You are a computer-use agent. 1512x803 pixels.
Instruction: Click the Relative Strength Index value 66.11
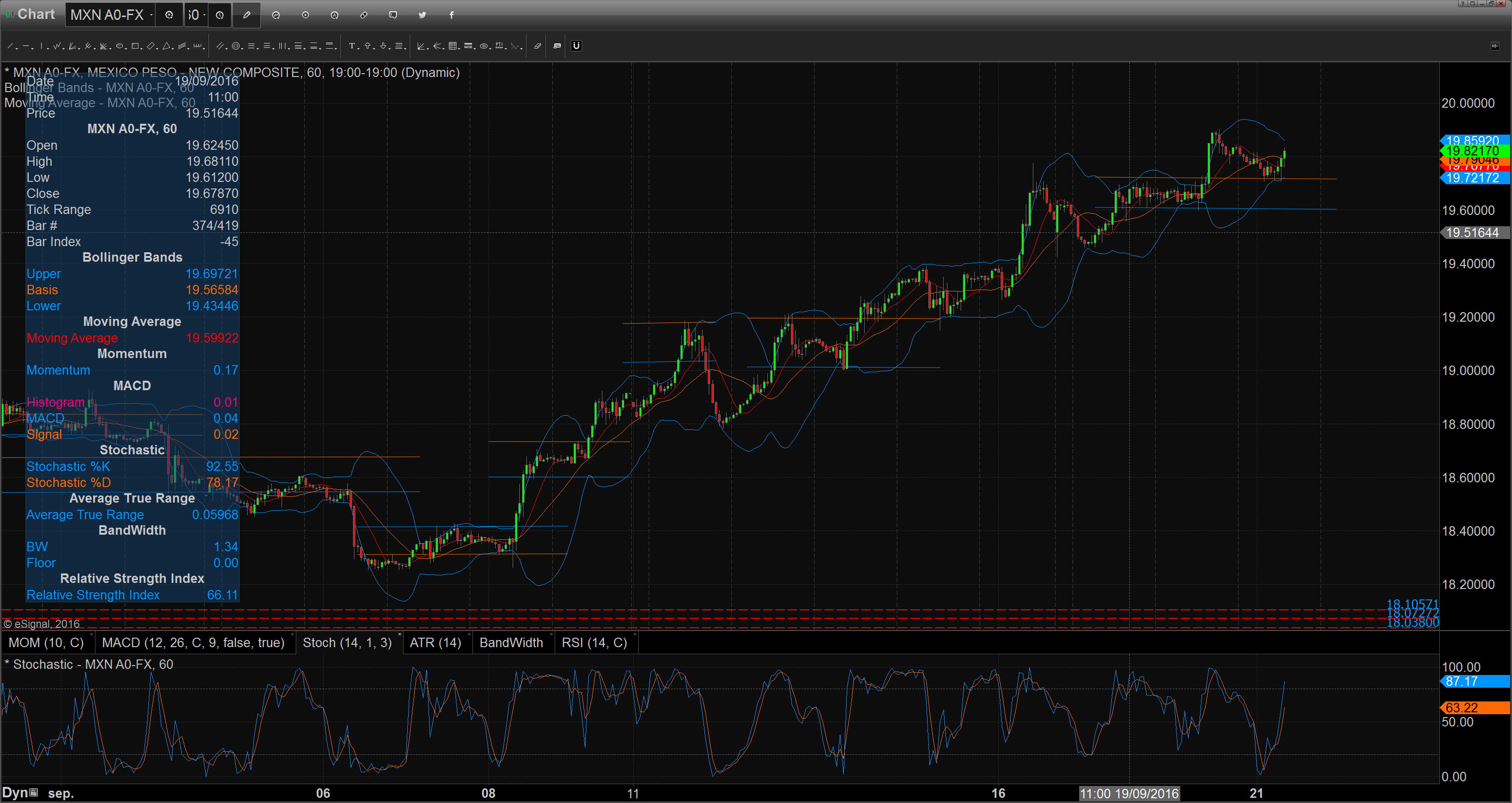coord(223,595)
